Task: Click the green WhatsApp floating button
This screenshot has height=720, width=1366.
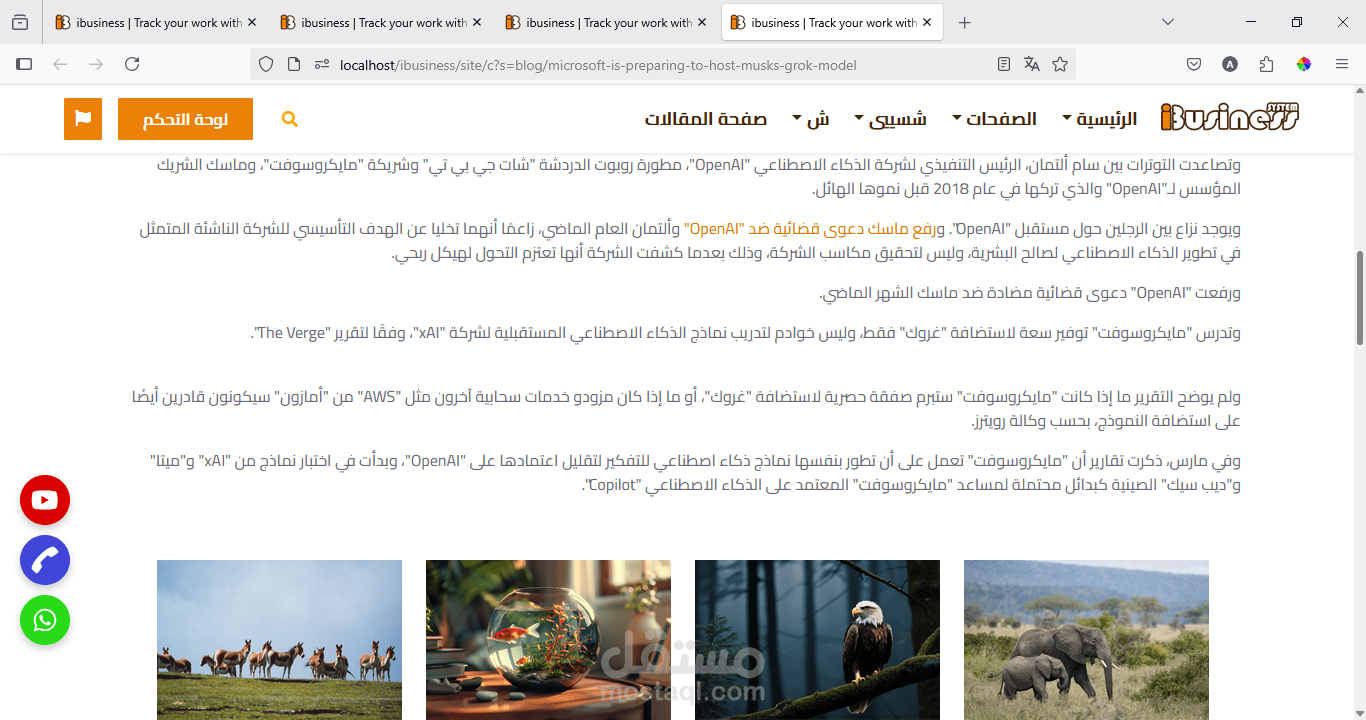Action: 45,620
